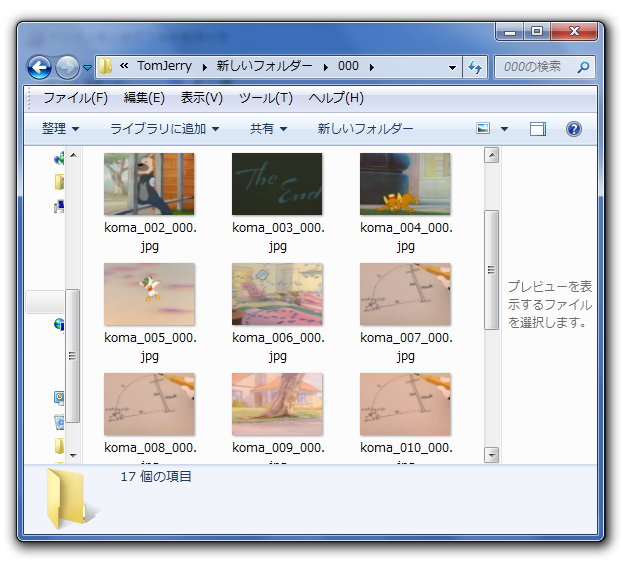Screen dimensions: 630x580
Task: Click the network globe icon in navigation pane
Action: pos(59,324)
